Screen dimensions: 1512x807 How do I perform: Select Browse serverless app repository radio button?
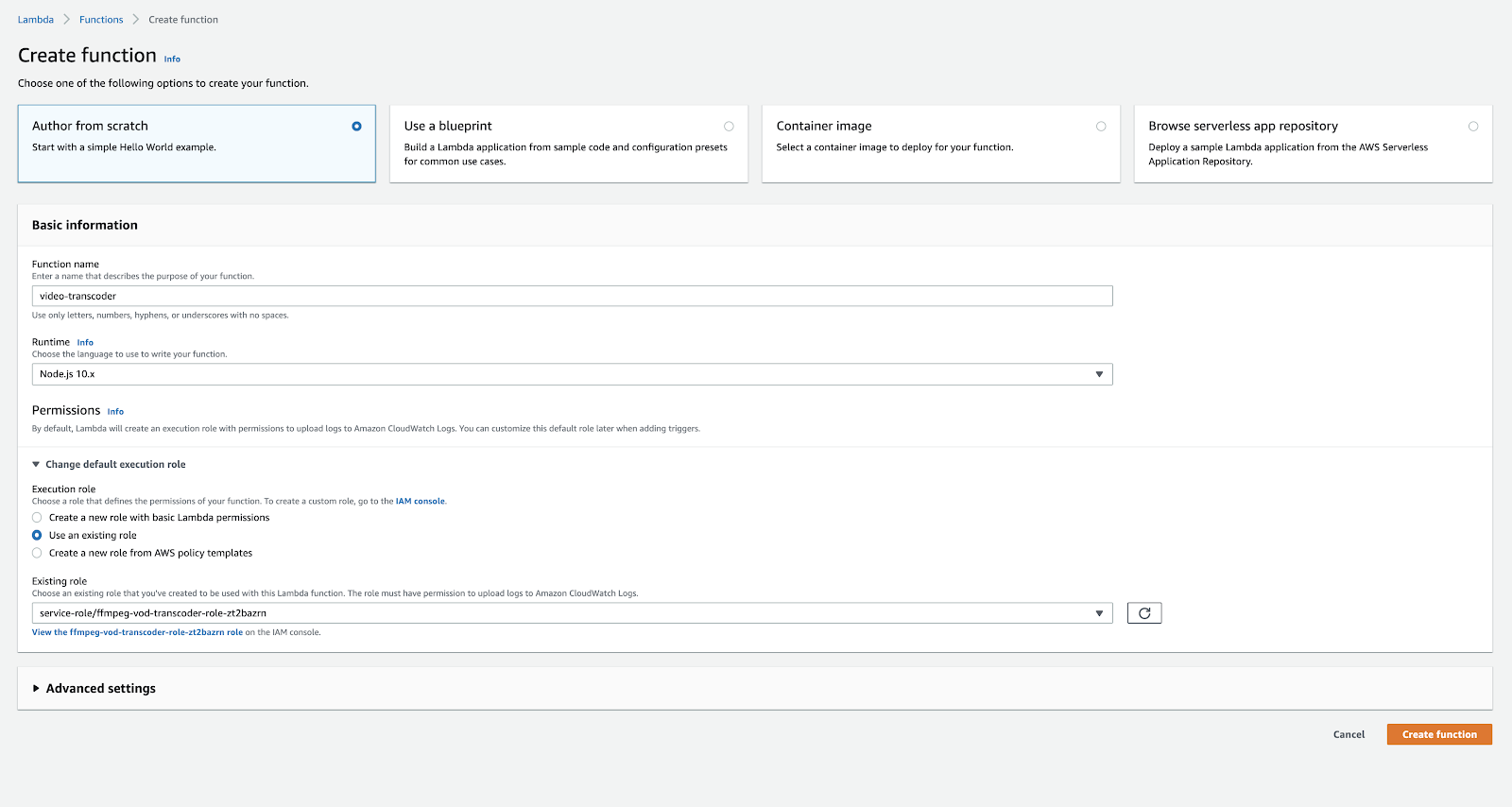[1473, 127]
